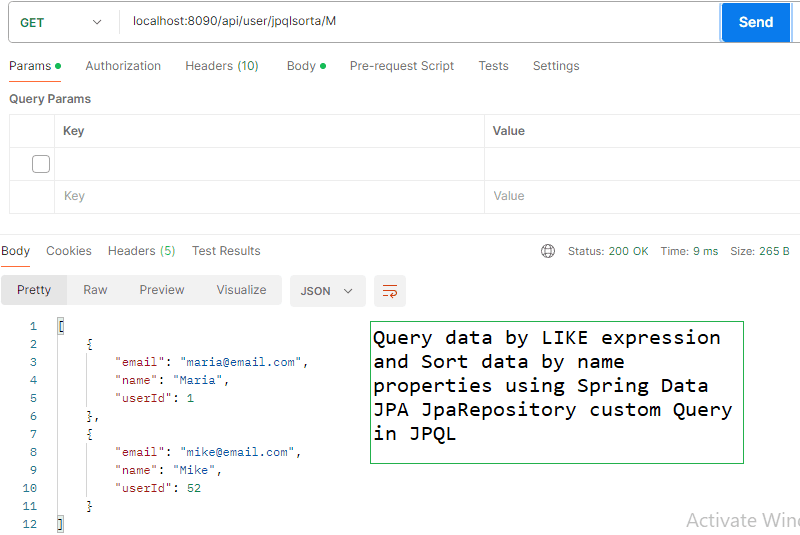Click the request URL input field
Image resolution: width=800 pixels, height=535 pixels.
pyautogui.click(x=420, y=22)
